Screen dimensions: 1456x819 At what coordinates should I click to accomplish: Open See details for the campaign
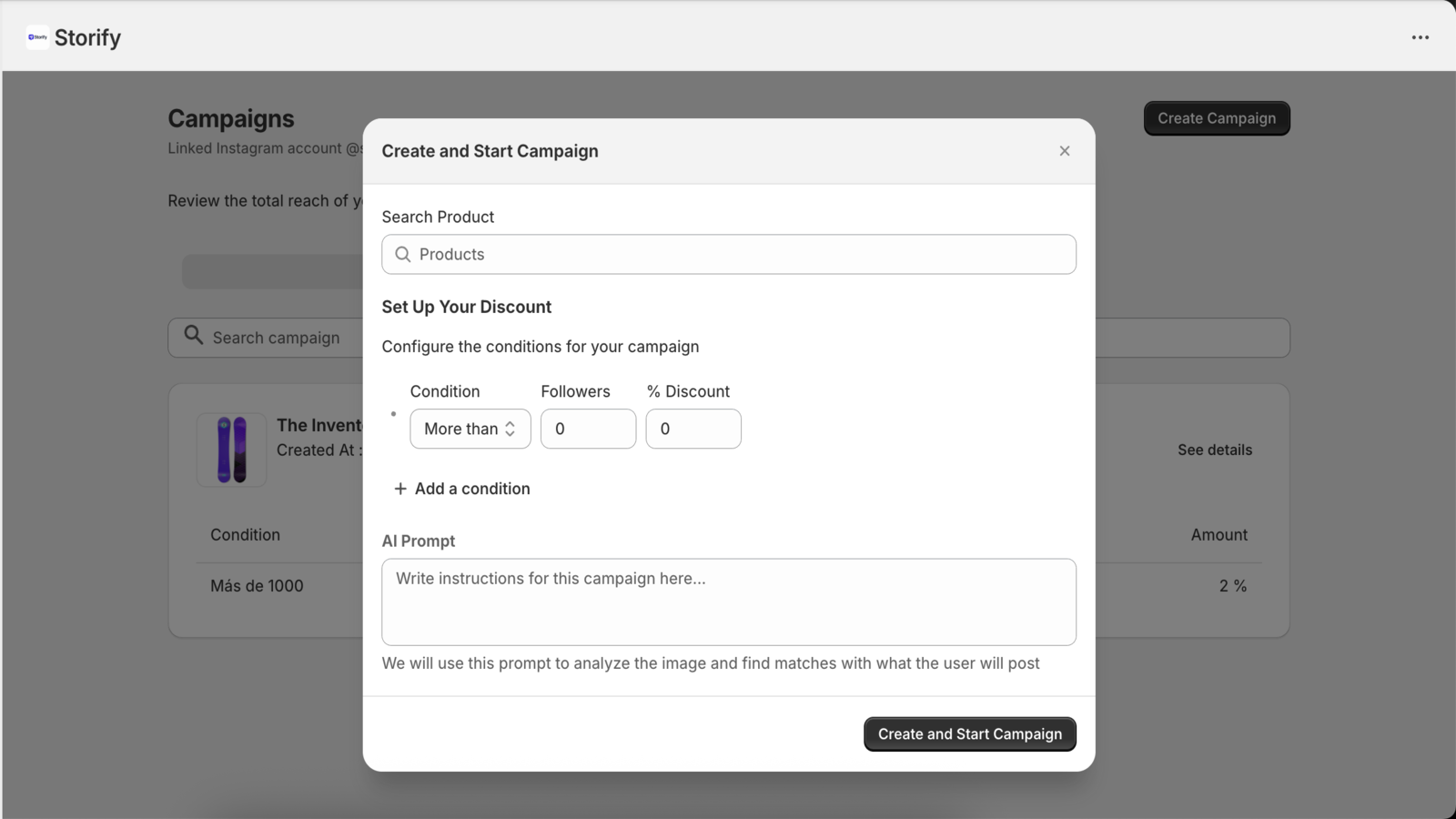coord(1215,449)
